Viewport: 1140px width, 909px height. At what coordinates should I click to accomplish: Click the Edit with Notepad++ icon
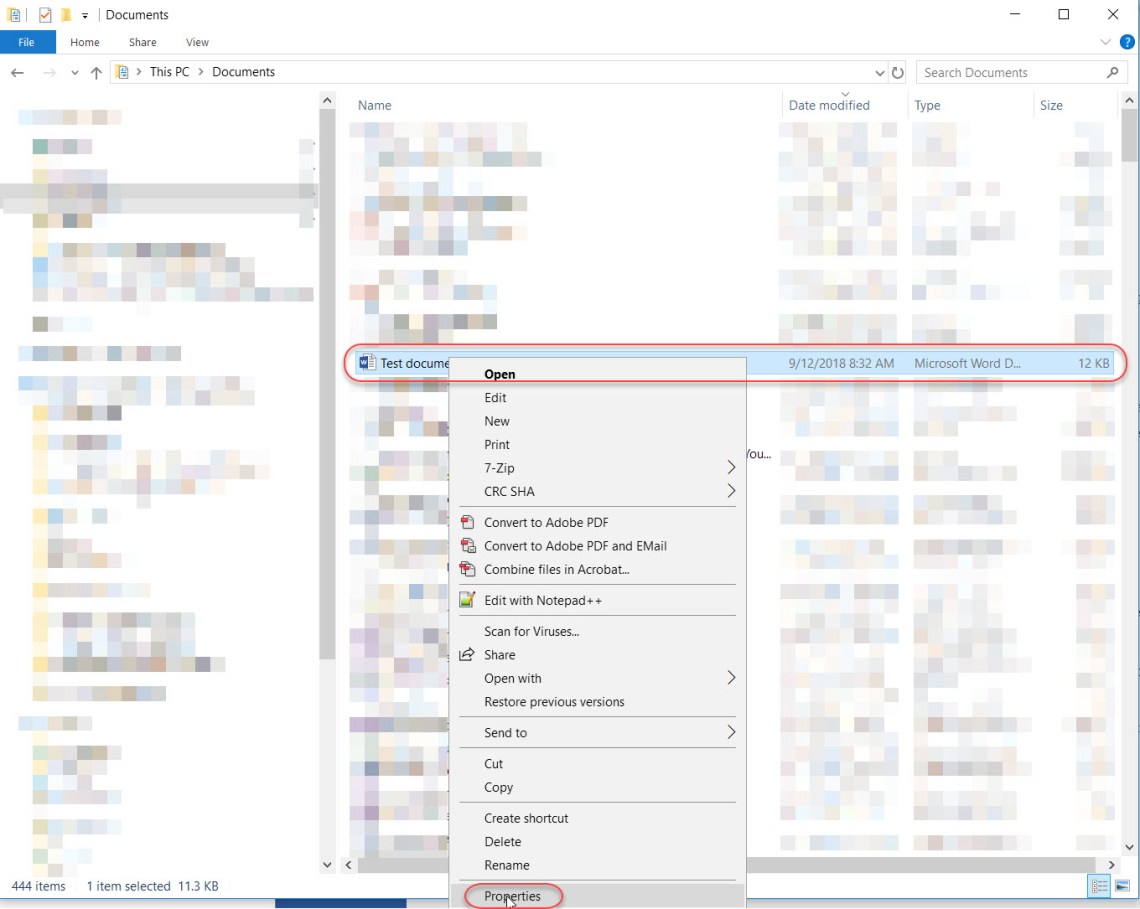[x=467, y=600]
